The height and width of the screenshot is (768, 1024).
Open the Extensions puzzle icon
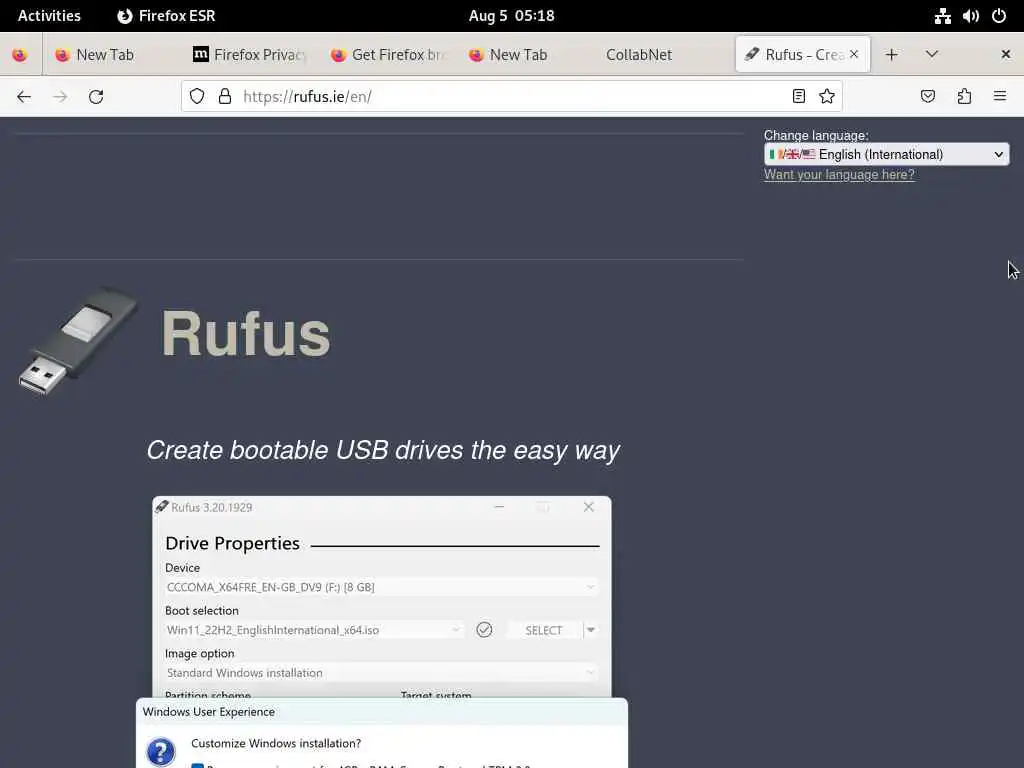click(964, 97)
